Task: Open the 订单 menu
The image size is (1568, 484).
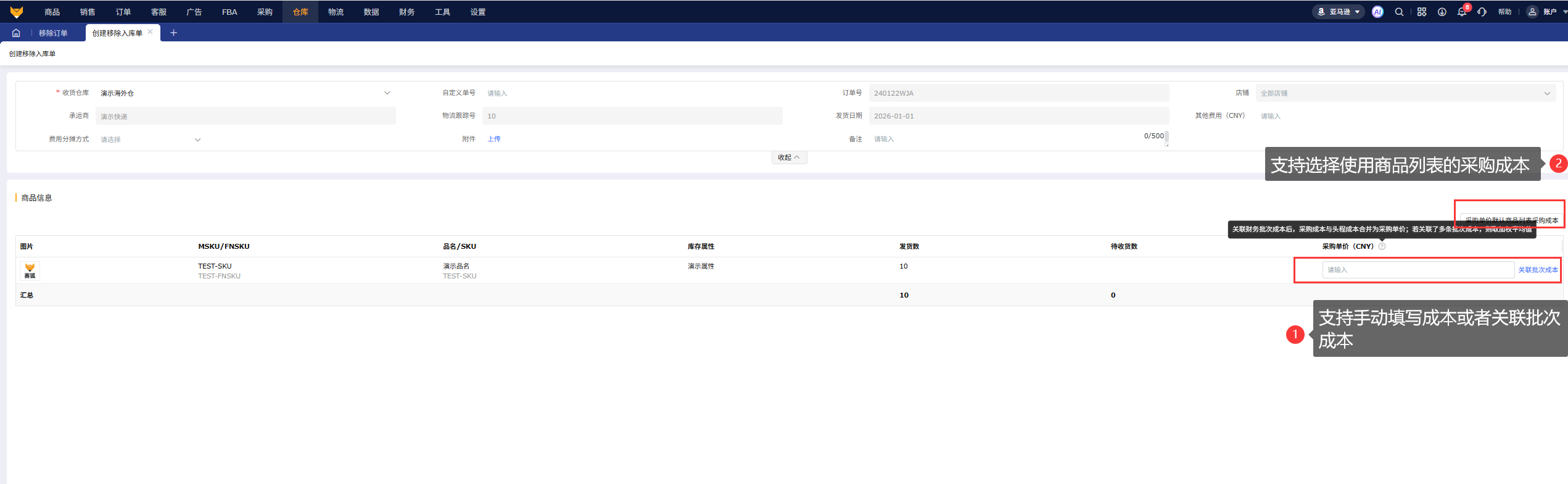Action: point(123,12)
